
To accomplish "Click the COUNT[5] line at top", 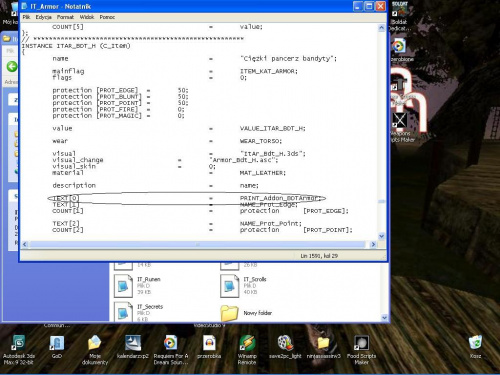I will (157, 27).
